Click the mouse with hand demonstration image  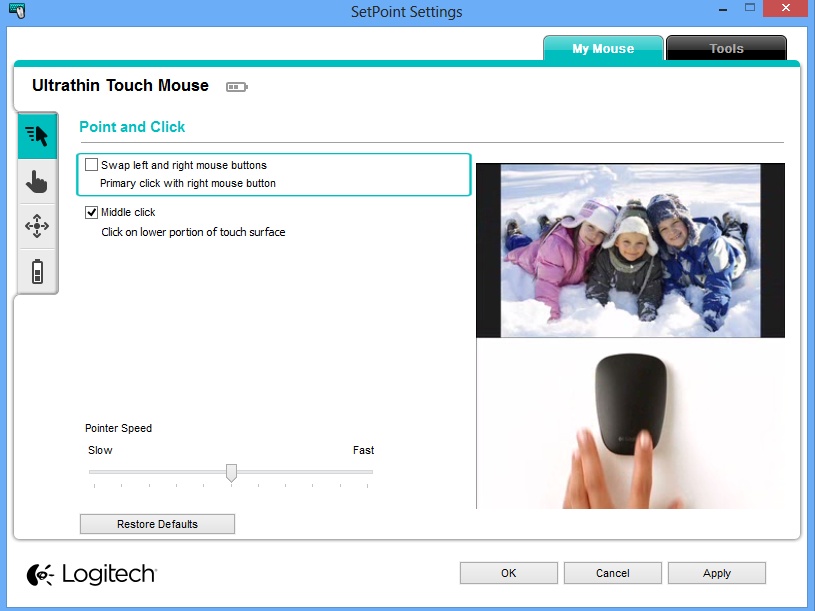630,423
